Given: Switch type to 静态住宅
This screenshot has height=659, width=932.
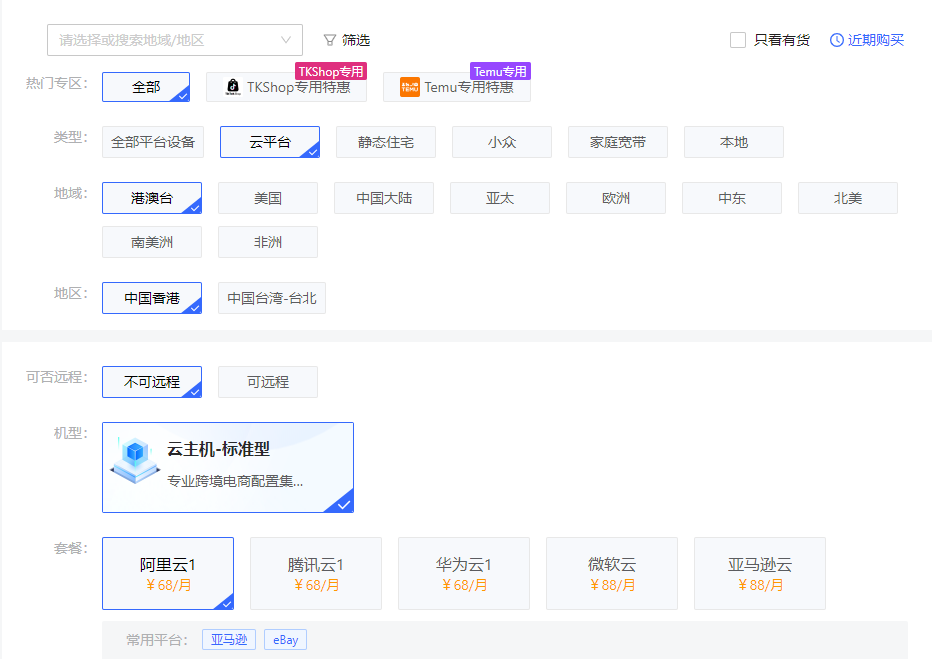Looking at the screenshot, I should pyautogui.click(x=386, y=142).
